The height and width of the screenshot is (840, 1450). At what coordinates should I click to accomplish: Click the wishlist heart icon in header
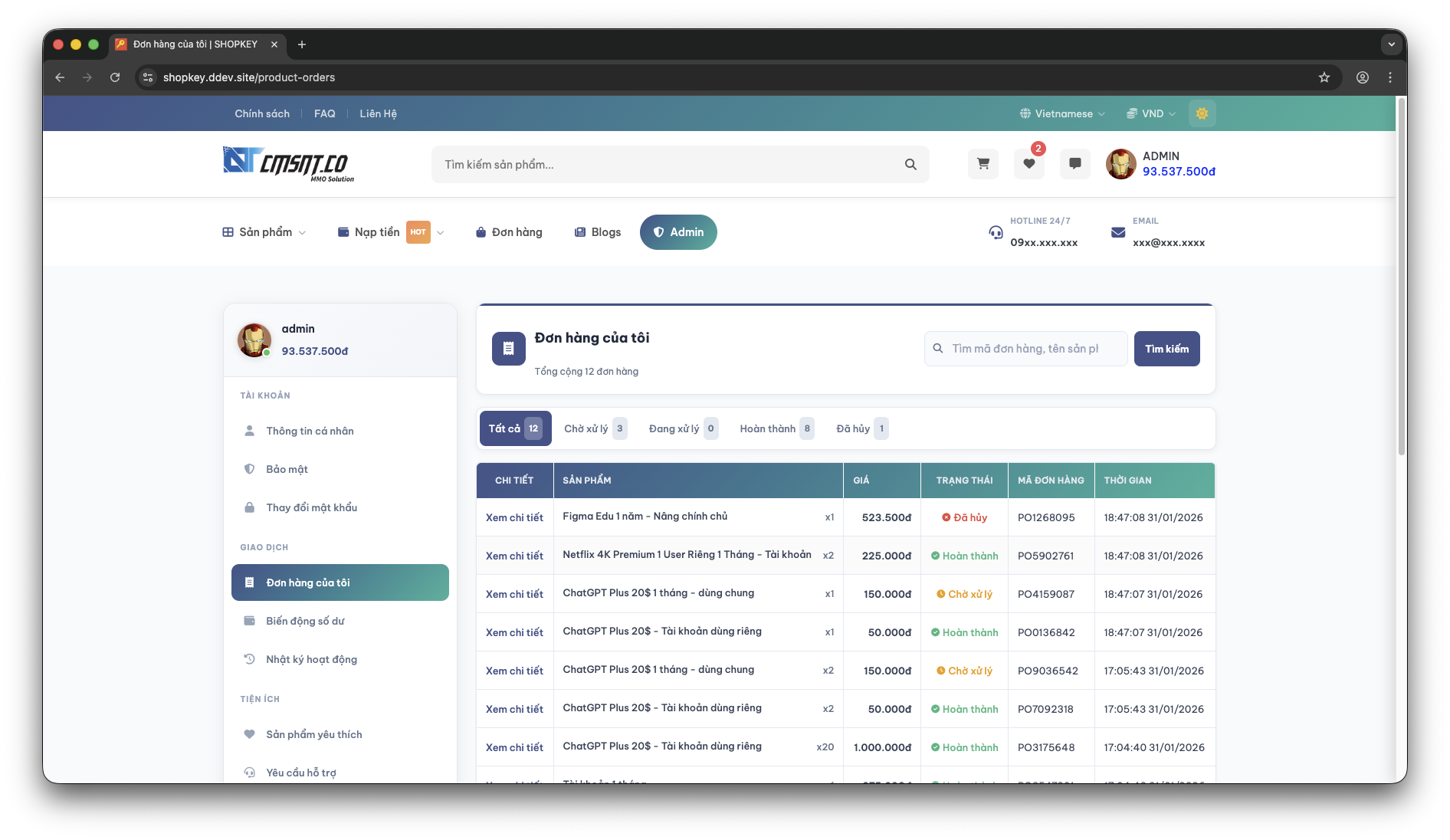(x=1028, y=163)
